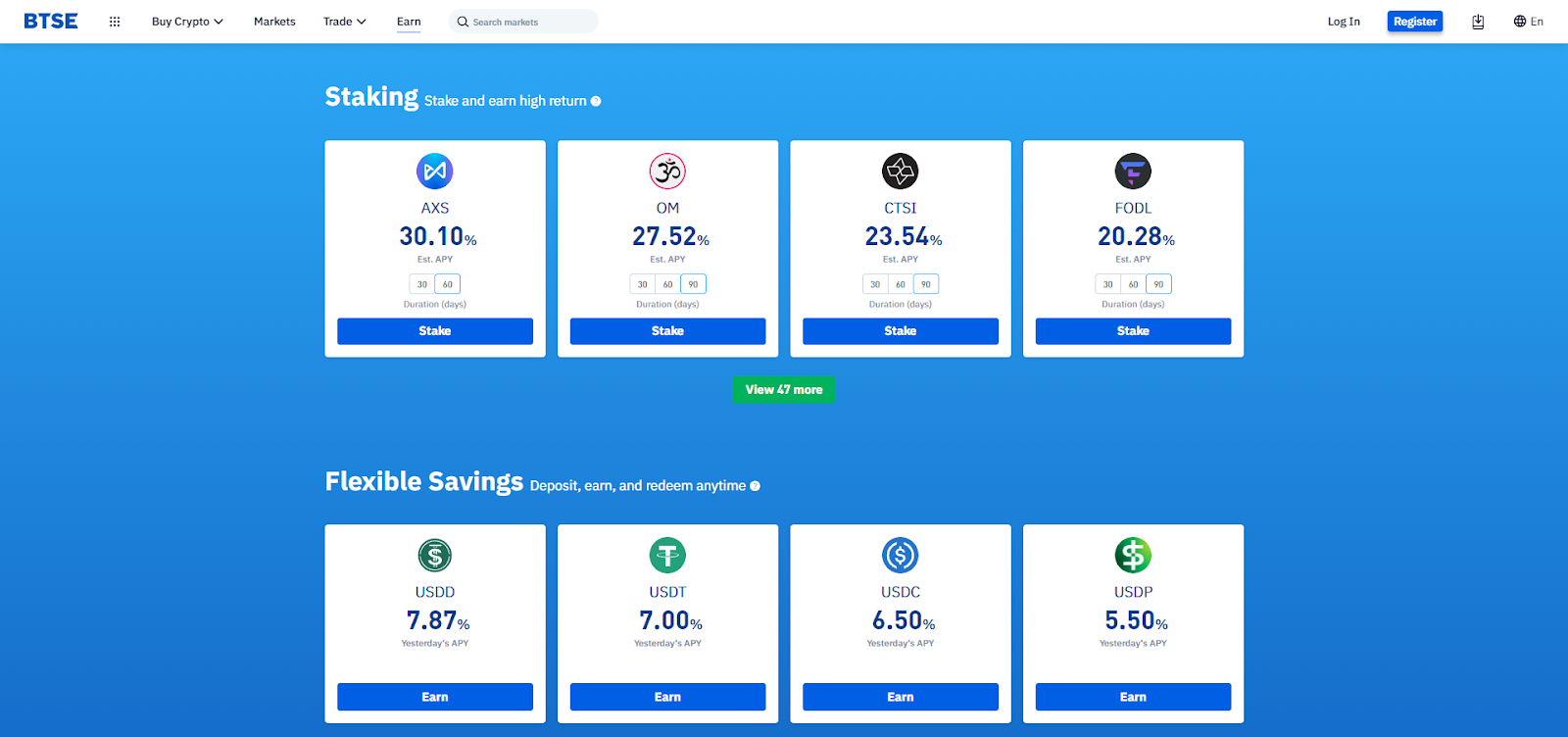This screenshot has height=737, width=1568.
Task: Open the En language selector
Action: tap(1529, 22)
